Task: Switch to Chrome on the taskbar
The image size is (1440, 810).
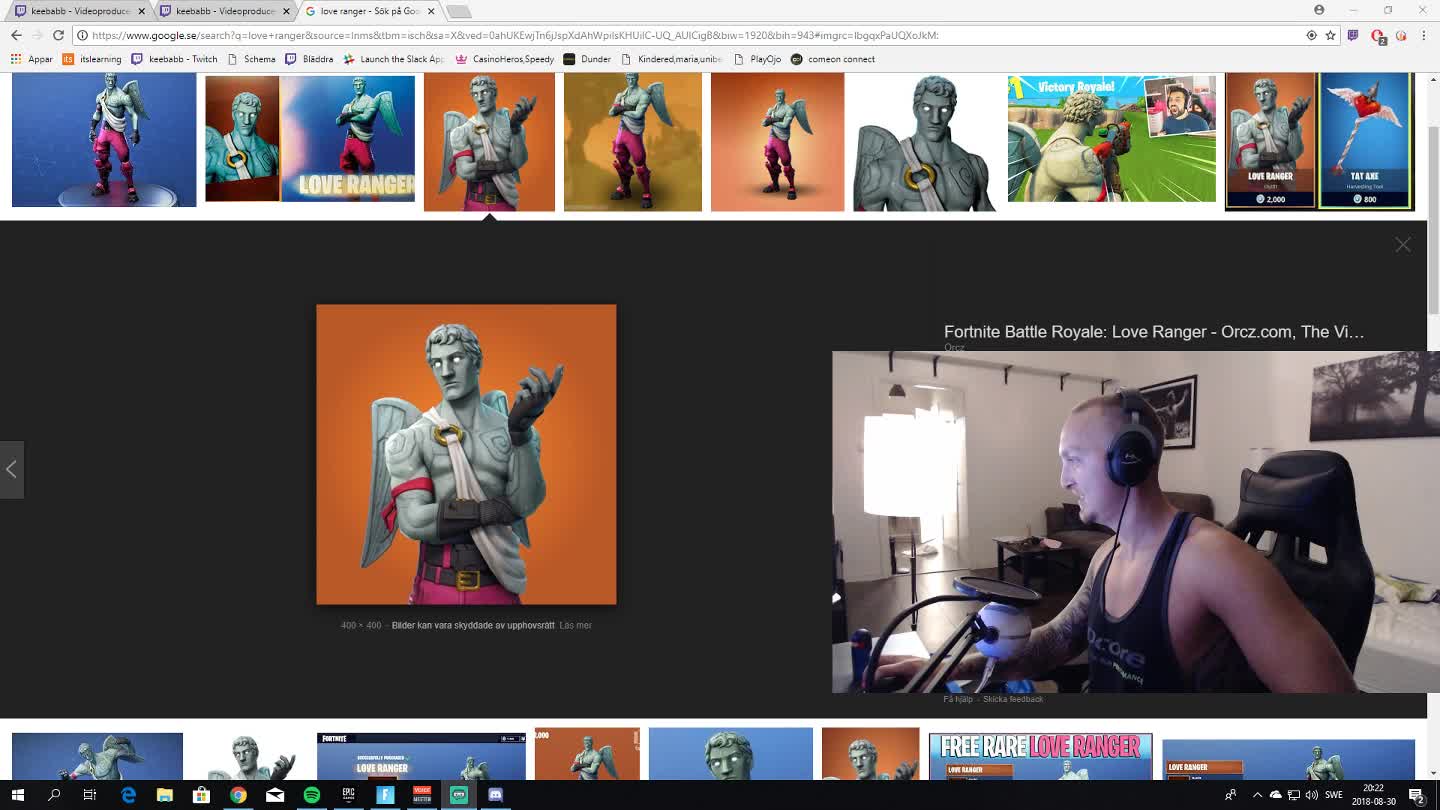Action: click(x=238, y=795)
